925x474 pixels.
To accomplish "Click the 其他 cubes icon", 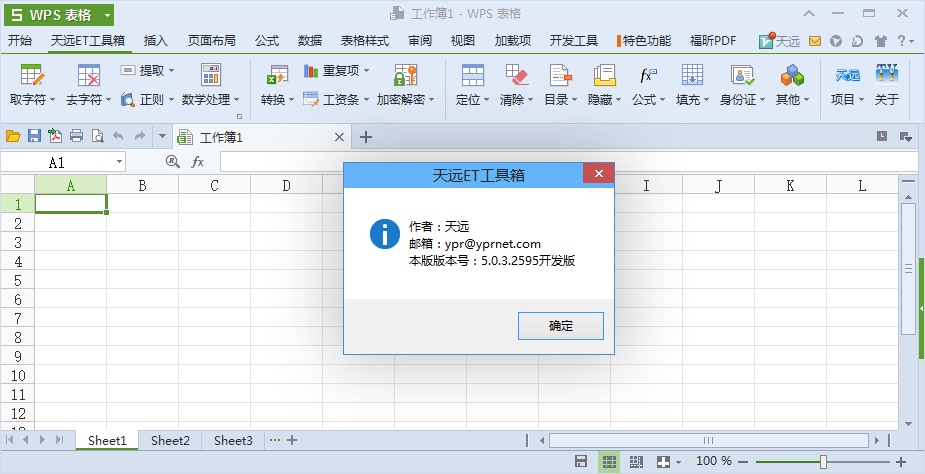I will point(792,75).
